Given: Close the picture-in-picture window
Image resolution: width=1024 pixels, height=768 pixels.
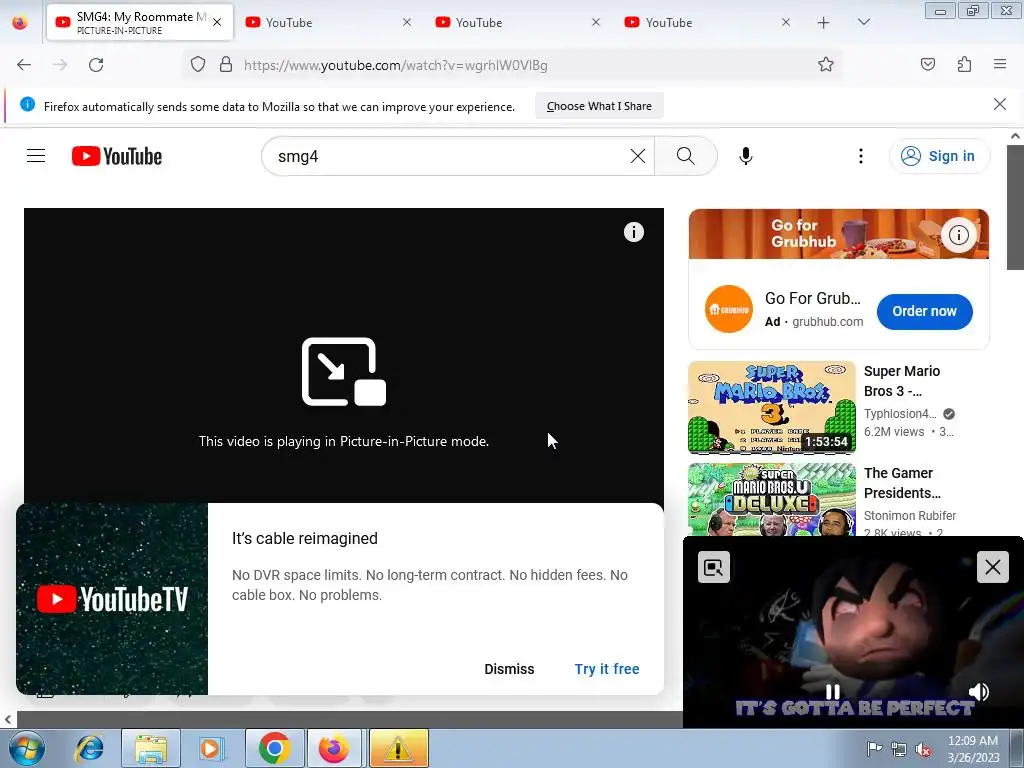Looking at the screenshot, I should tap(993, 567).
